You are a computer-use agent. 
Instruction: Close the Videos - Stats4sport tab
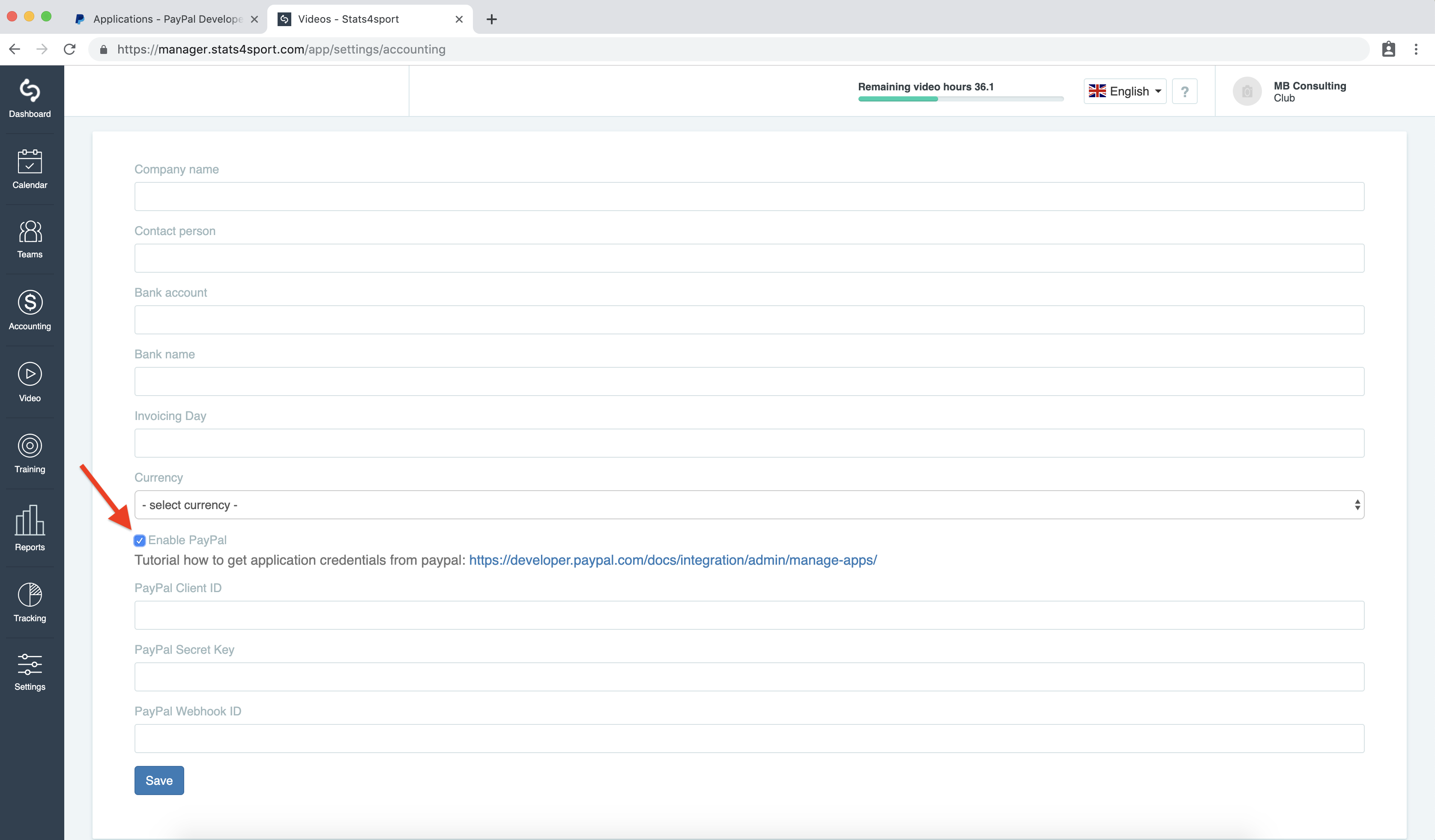coord(459,19)
